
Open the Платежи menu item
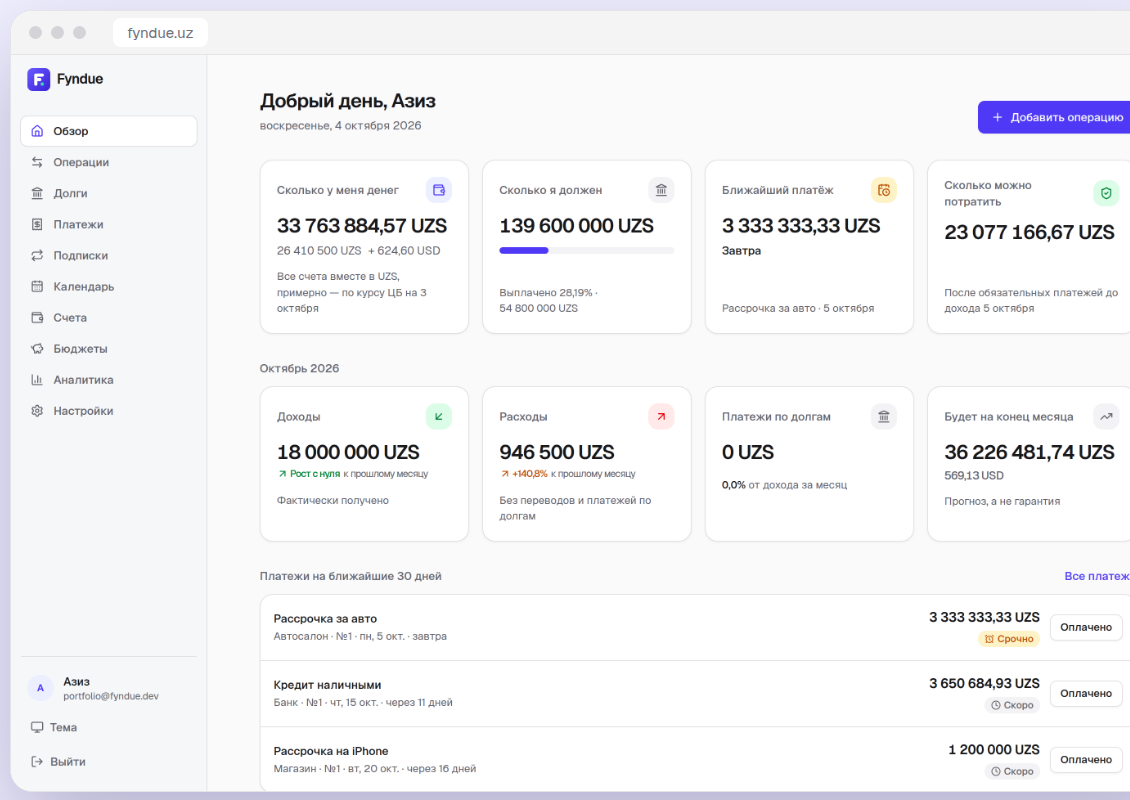click(109, 224)
